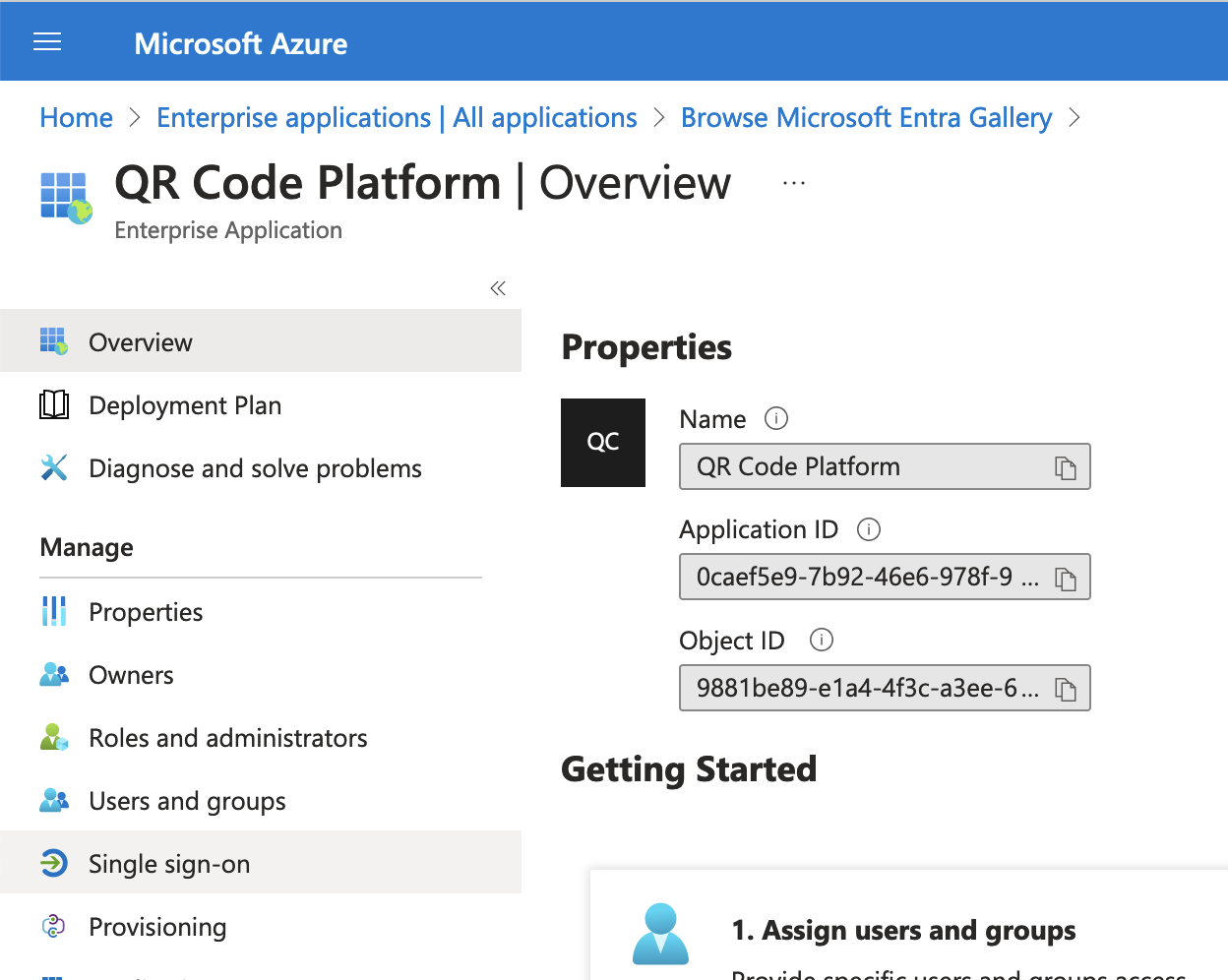The image size is (1228, 980).
Task: Click the Owners people icon
Action: [x=54, y=674]
